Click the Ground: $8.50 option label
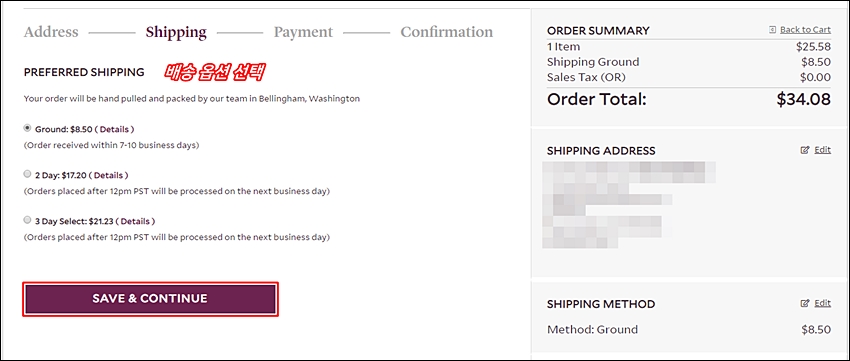Image resolution: width=850 pixels, height=361 pixels. [64, 130]
